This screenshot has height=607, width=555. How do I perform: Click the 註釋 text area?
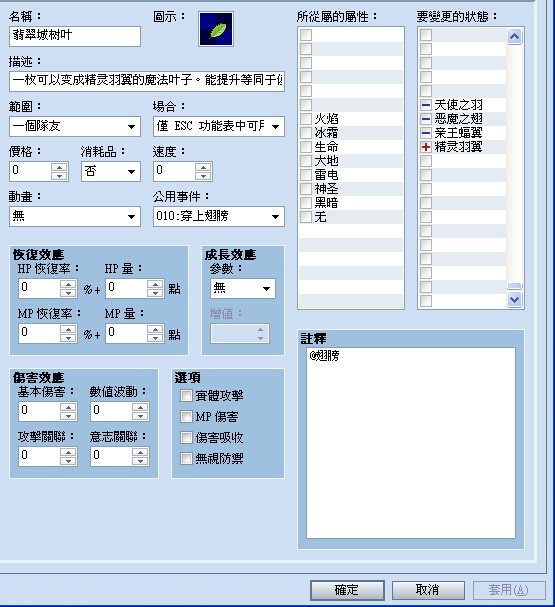point(411,443)
